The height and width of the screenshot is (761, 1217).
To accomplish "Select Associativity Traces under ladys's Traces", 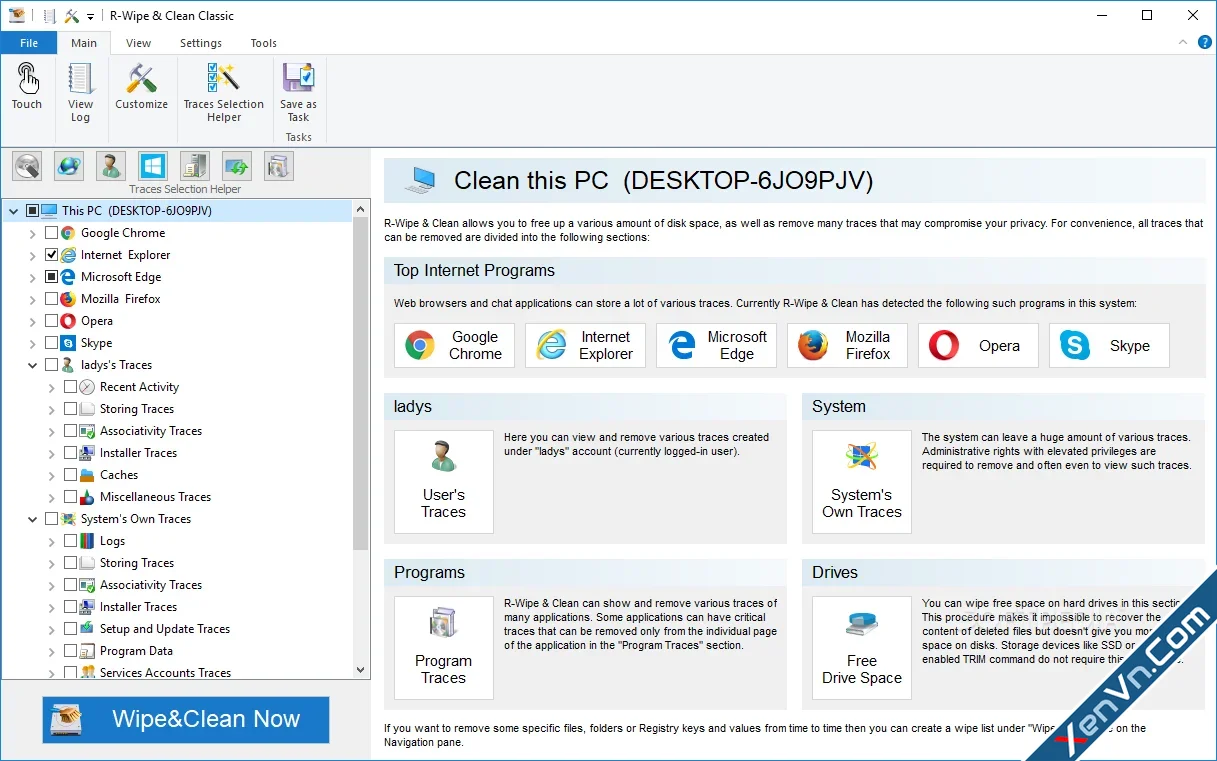I will click(x=151, y=431).
